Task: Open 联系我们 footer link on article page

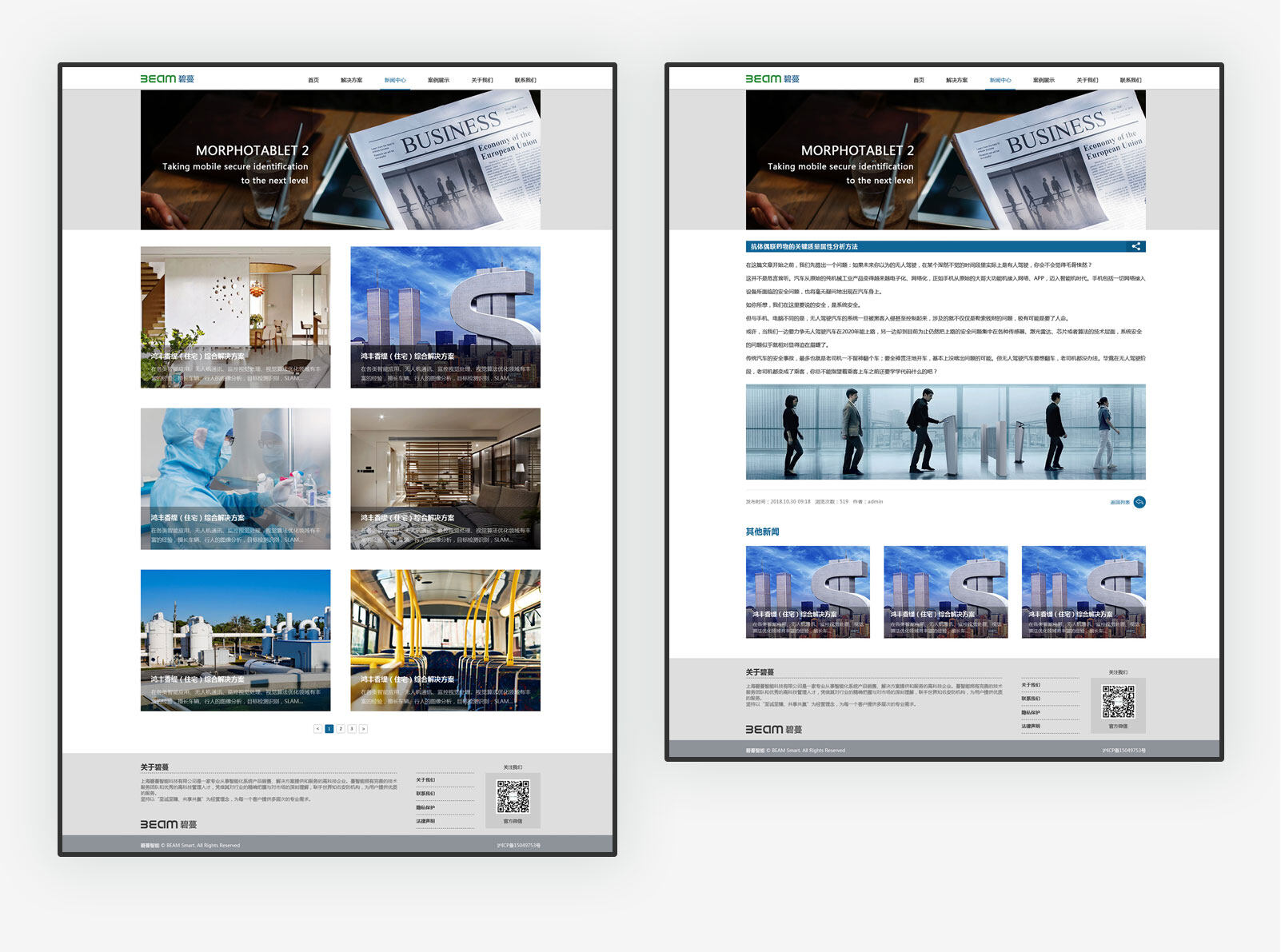Action: tap(1031, 699)
